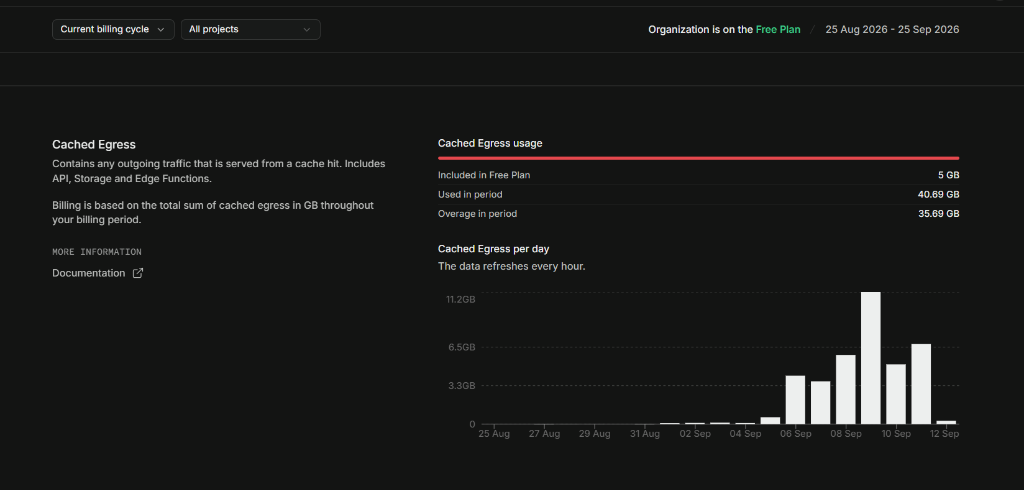1024x490 pixels.
Task: Click the 11.2GB y-axis label
Action: coord(460,299)
